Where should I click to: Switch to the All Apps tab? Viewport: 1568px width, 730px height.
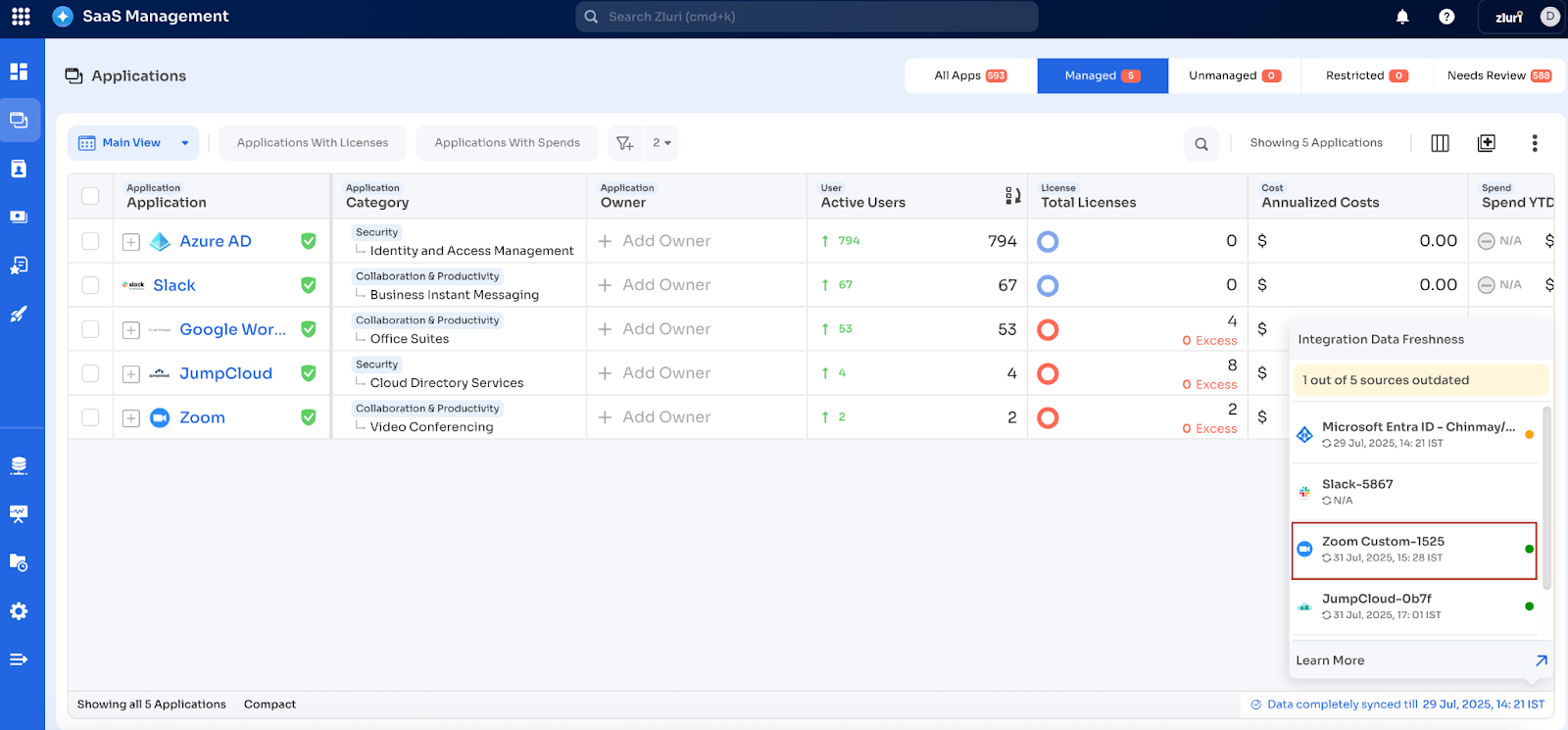[x=970, y=75]
